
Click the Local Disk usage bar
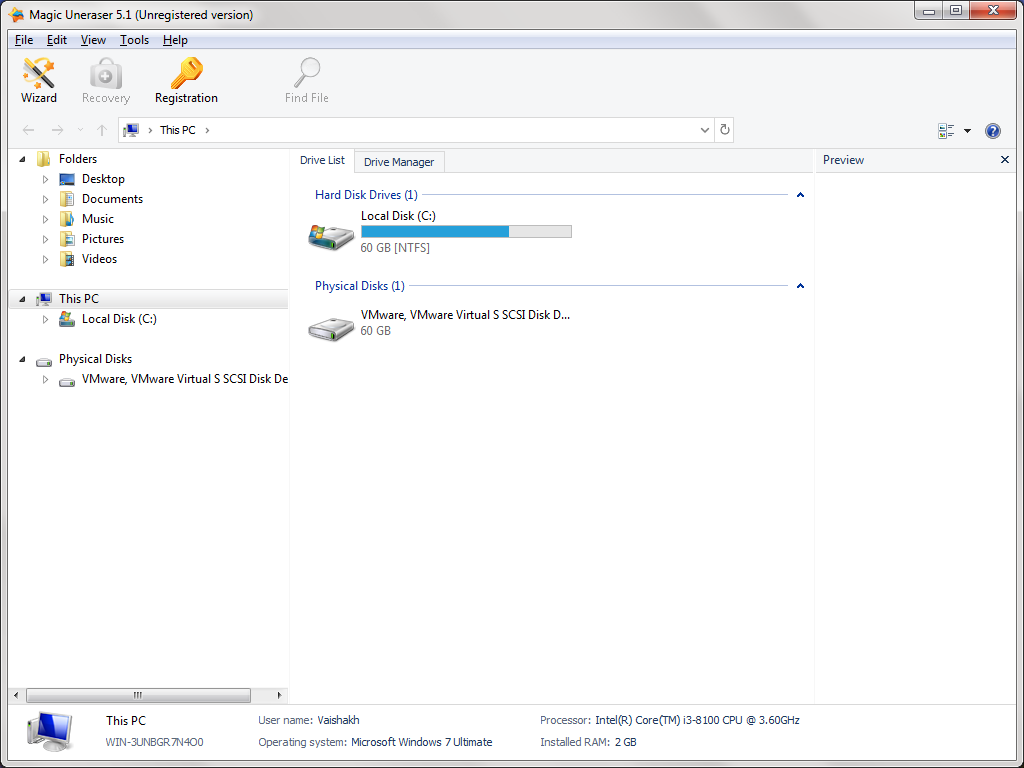click(466, 232)
